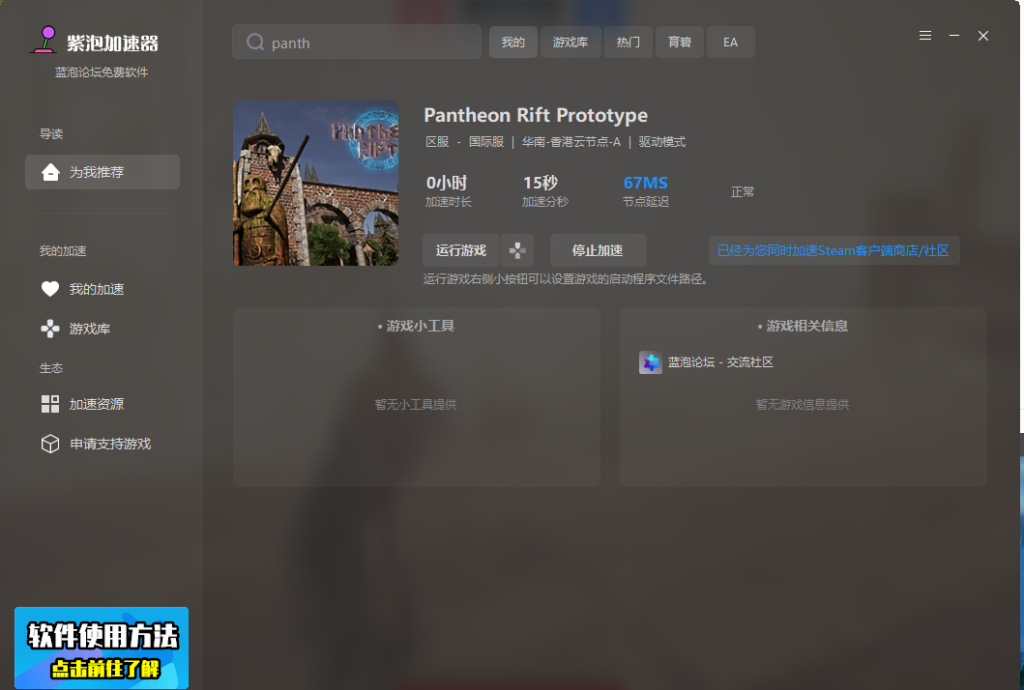Click the Pantheon Rift Prototype title

[536, 116]
